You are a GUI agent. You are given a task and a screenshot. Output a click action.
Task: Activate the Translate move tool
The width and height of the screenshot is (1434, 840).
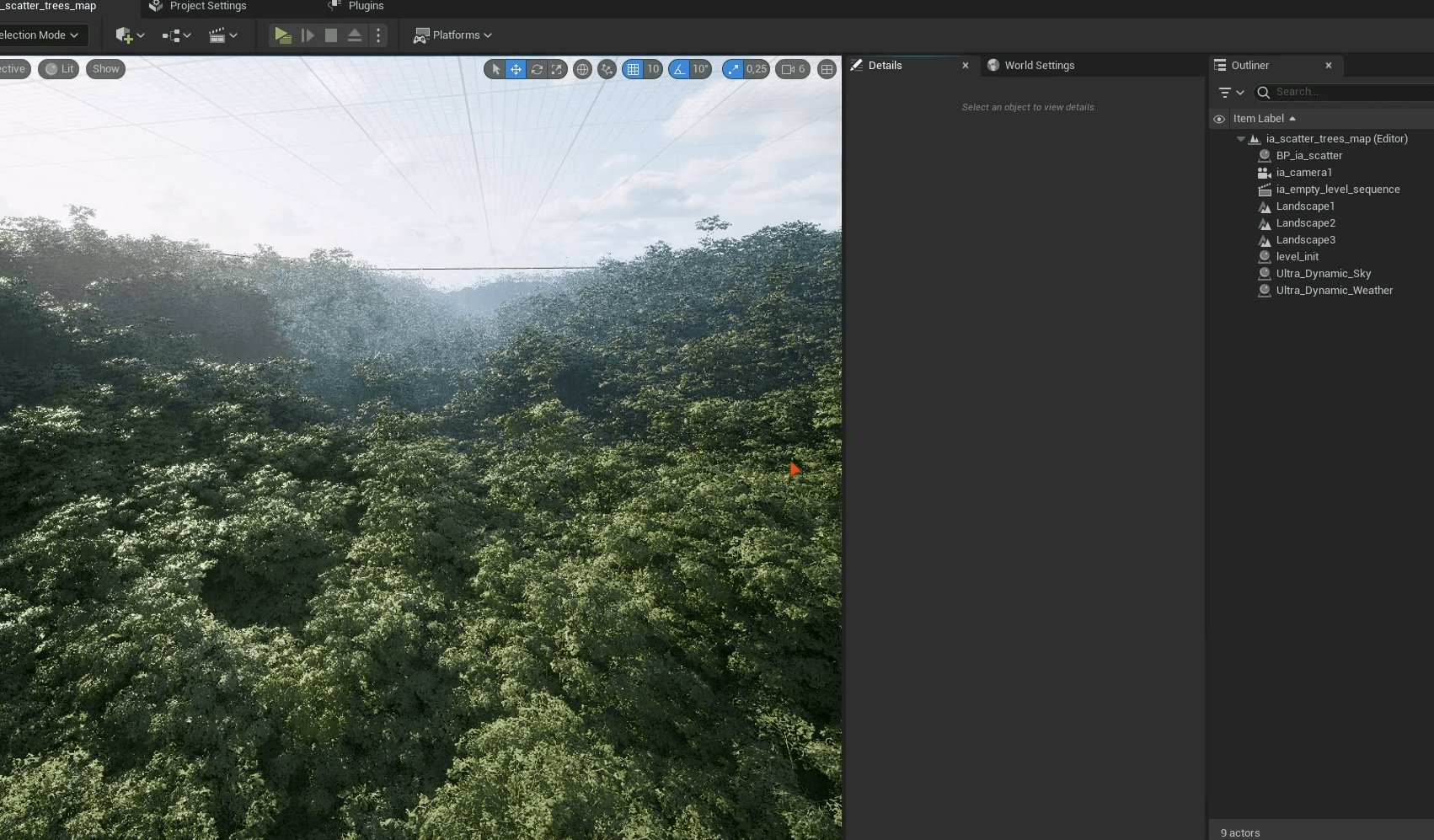tap(516, 69)
